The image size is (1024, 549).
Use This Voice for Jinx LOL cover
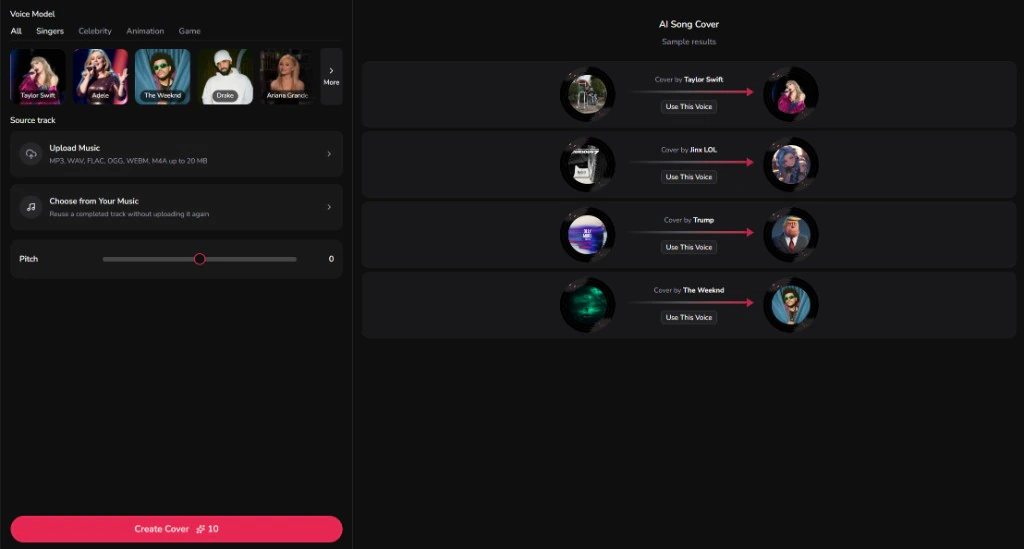(689, 177)
